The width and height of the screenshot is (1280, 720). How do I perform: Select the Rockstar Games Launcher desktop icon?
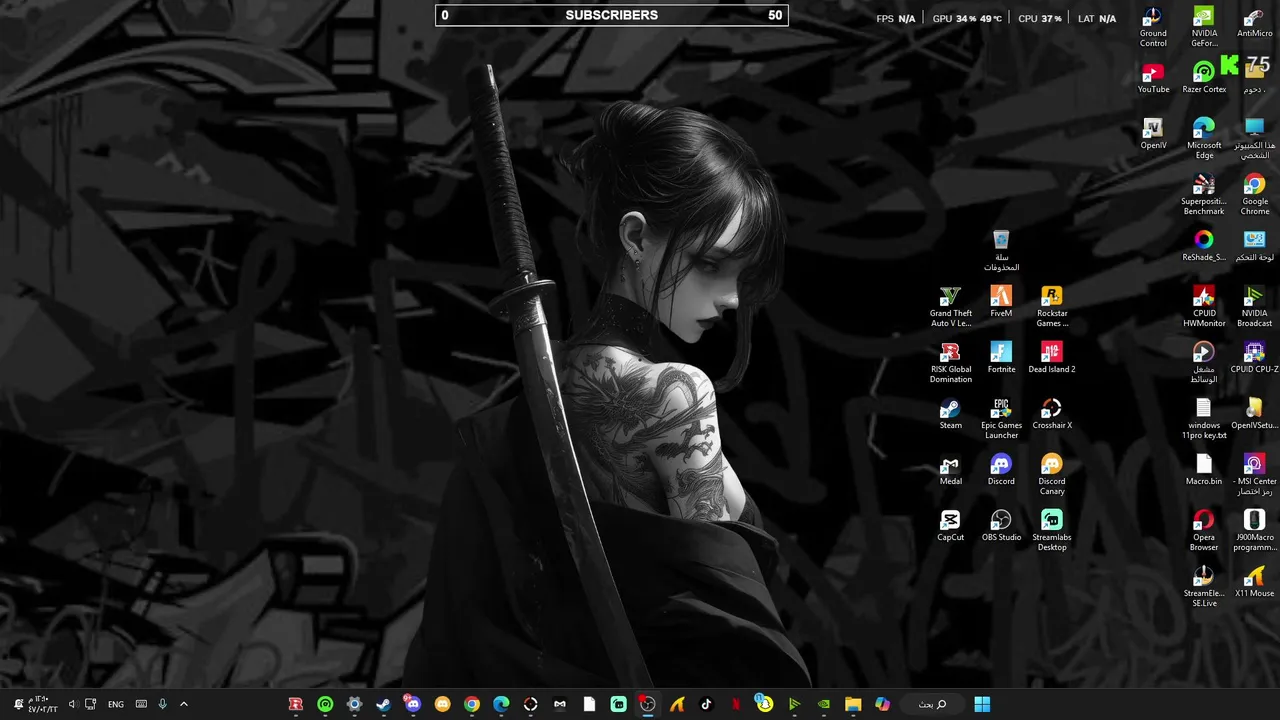(1051, 307)
